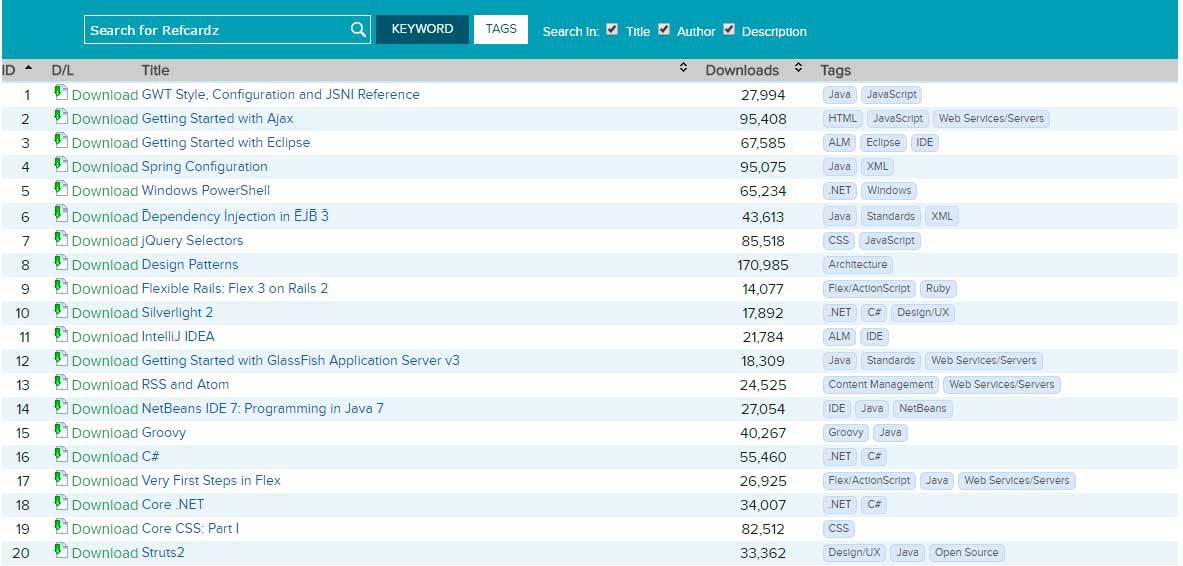
Task: Click the 14,077 downloads value
Action: (762, 289)
